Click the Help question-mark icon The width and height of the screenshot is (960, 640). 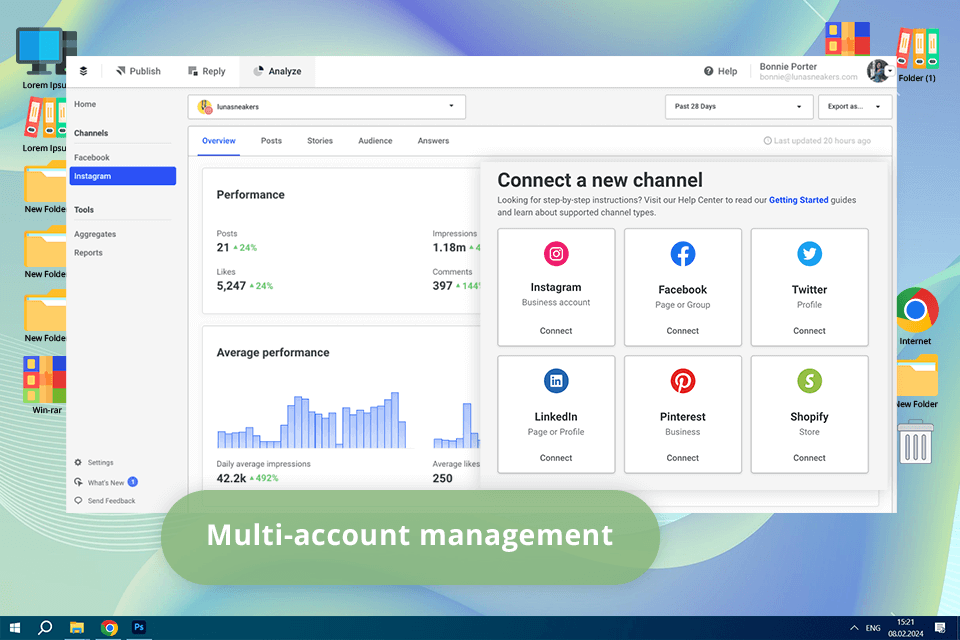point(708,71)
